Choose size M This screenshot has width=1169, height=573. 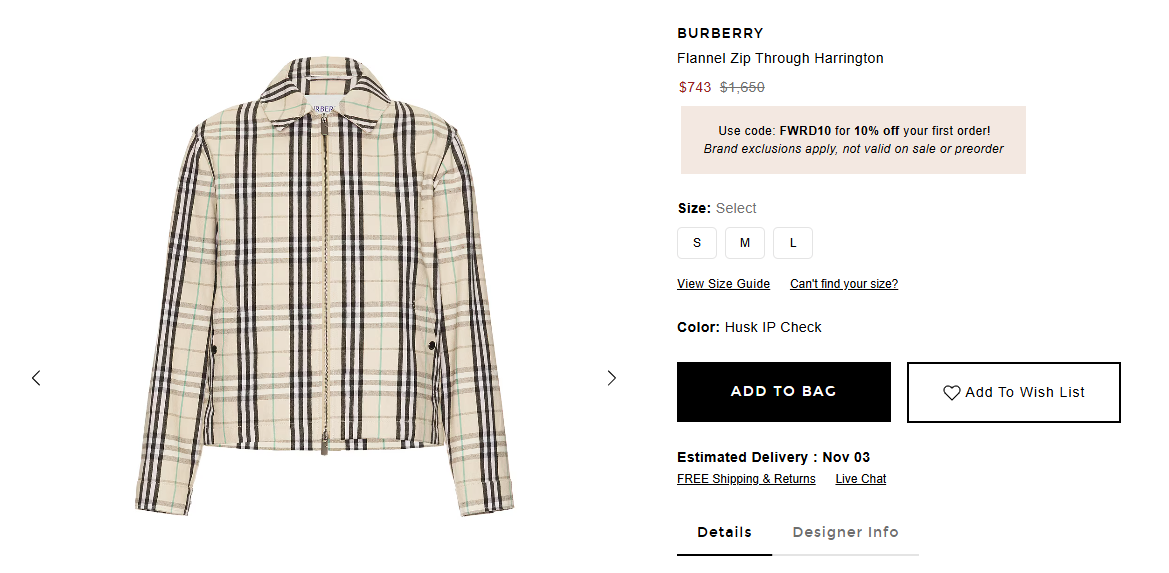(x=745, y=243)
